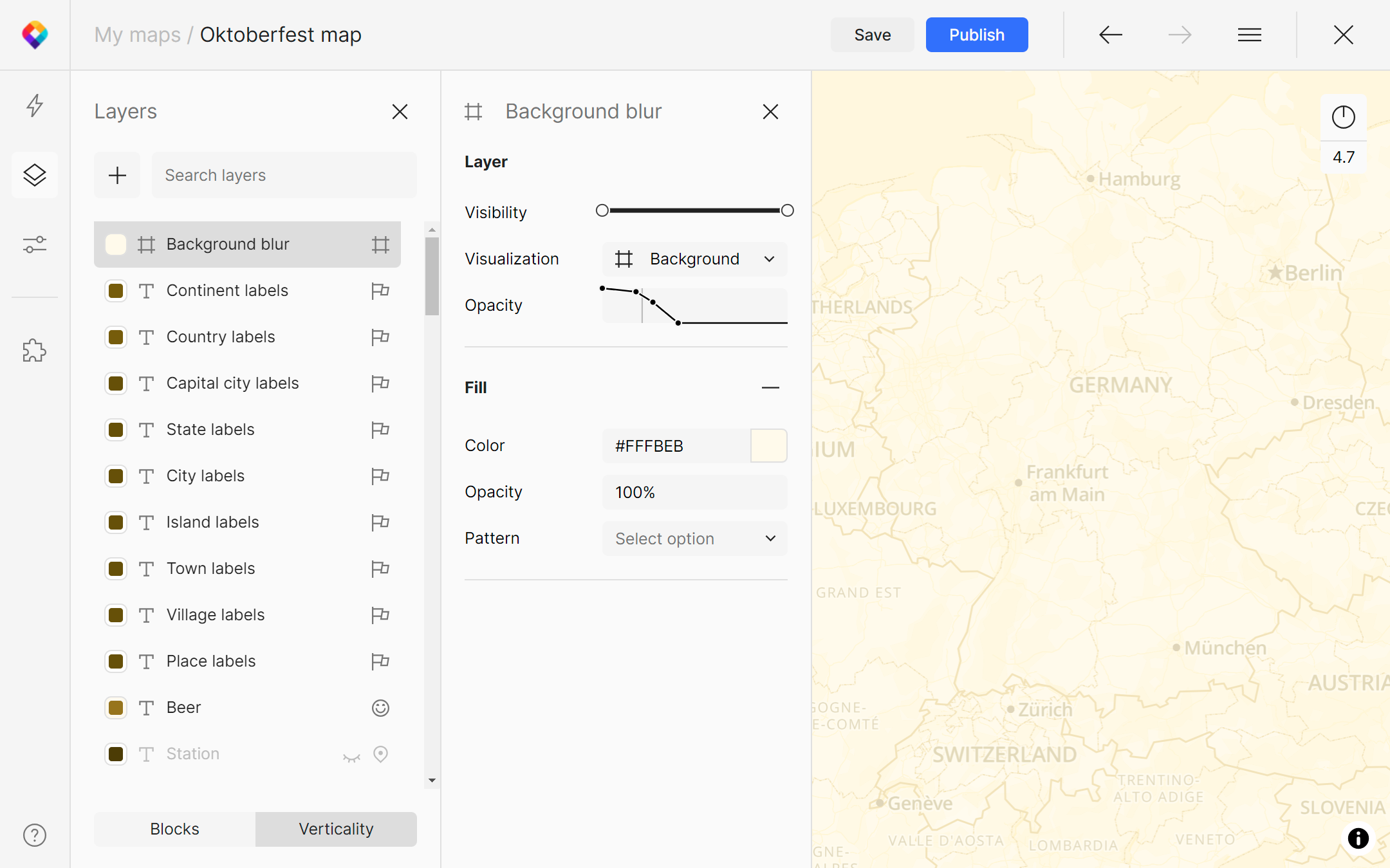Click the Publish button
Screen dimensions: 1390x868
coord(976,35)
